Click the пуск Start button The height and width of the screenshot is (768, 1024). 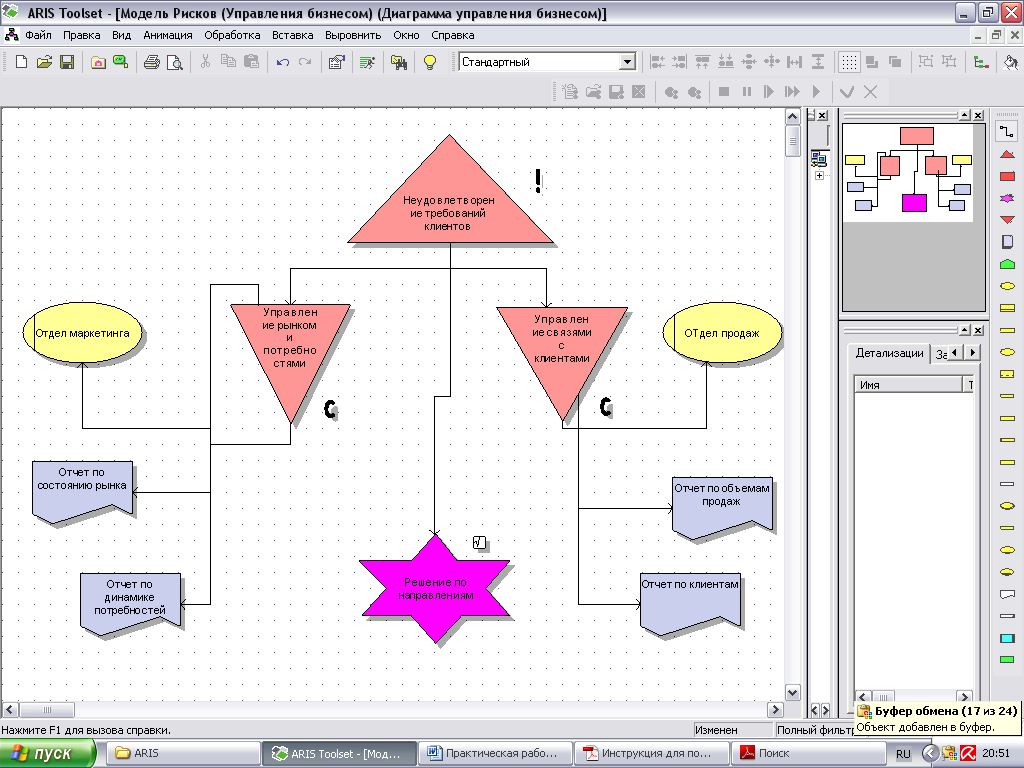48,754
